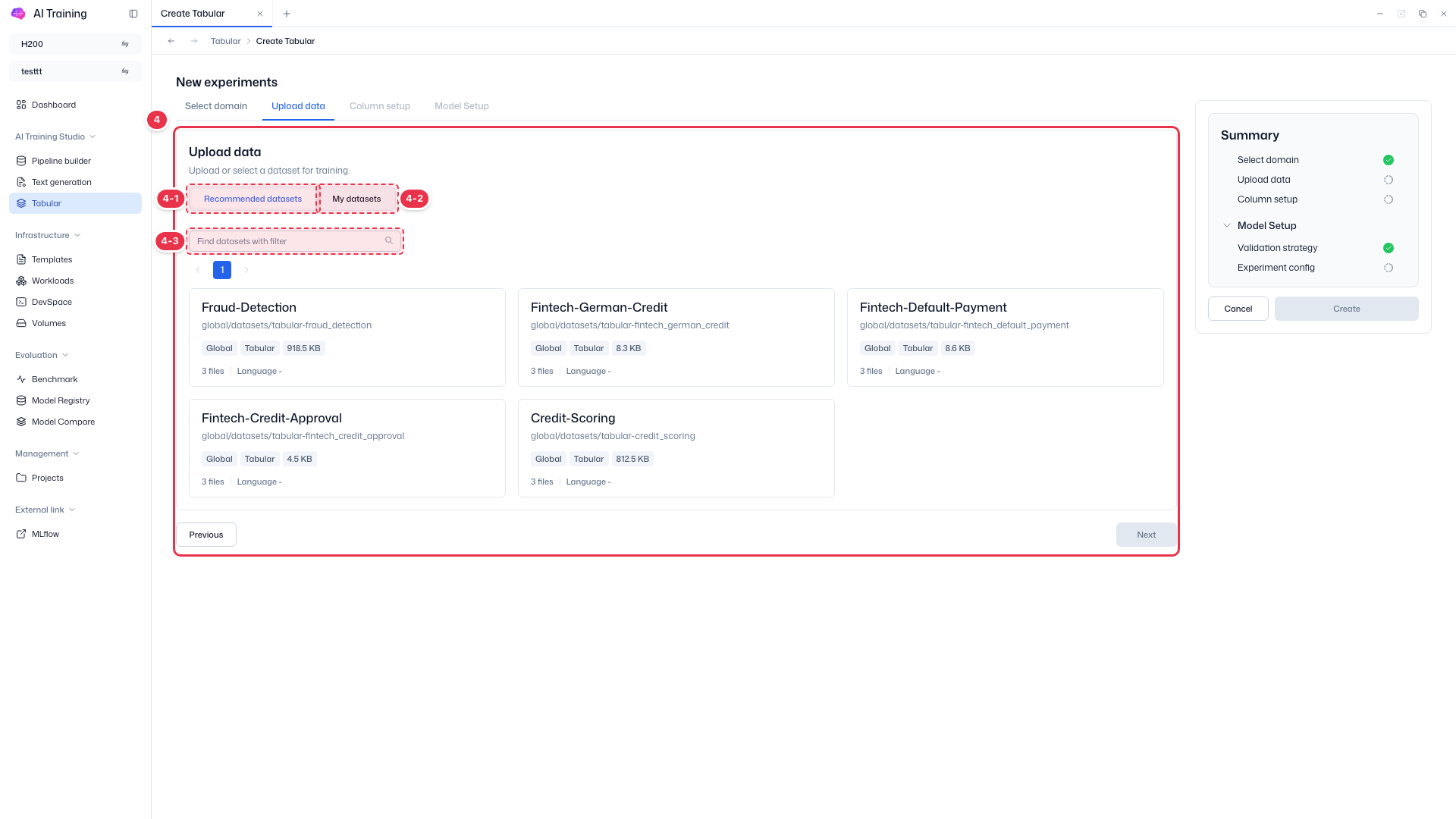Click the Create button
Screen dimensions: 1456x819
(x=1346, y=309)
